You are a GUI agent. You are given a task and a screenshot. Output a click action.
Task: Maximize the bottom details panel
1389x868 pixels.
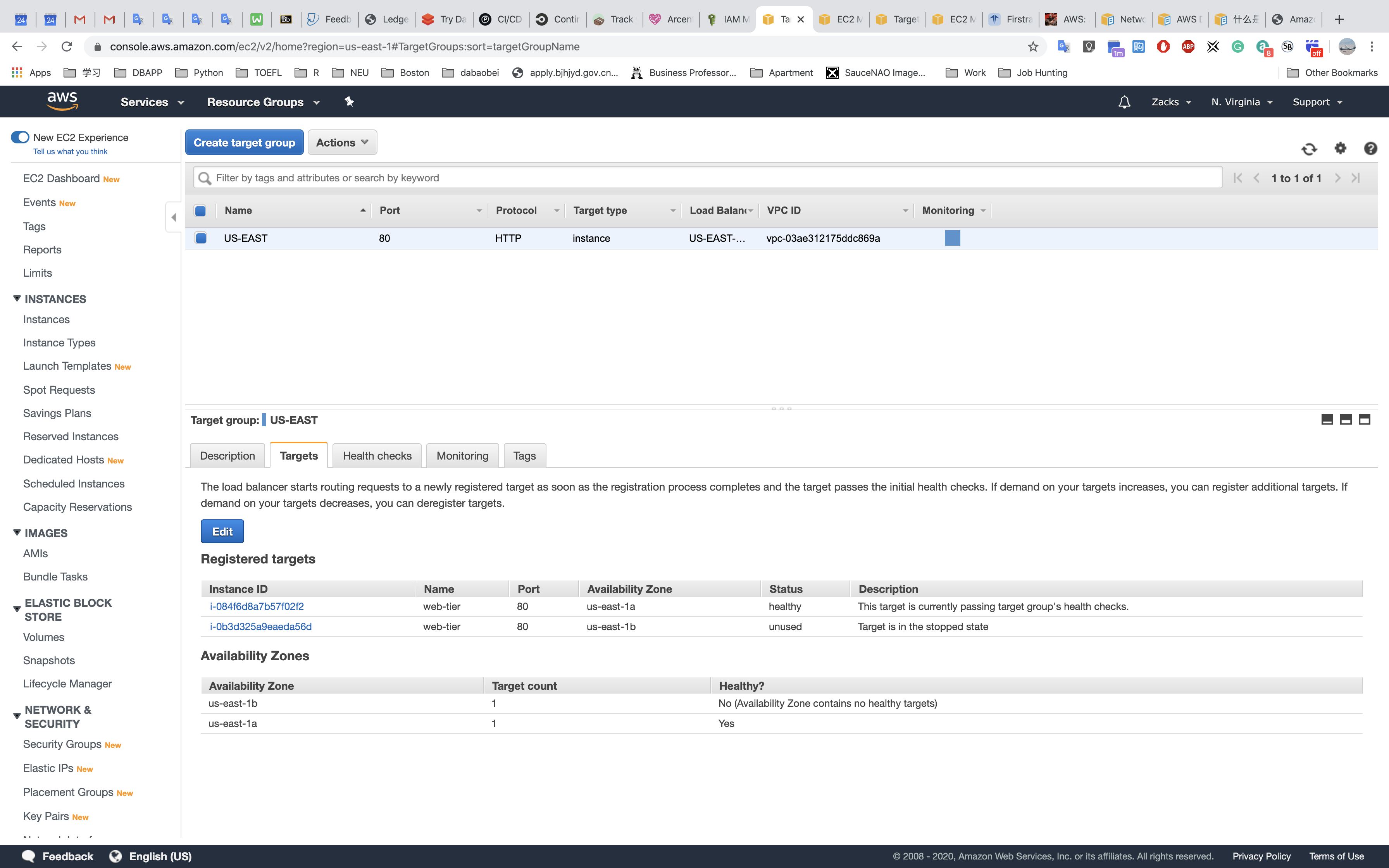pos(1364,420)
